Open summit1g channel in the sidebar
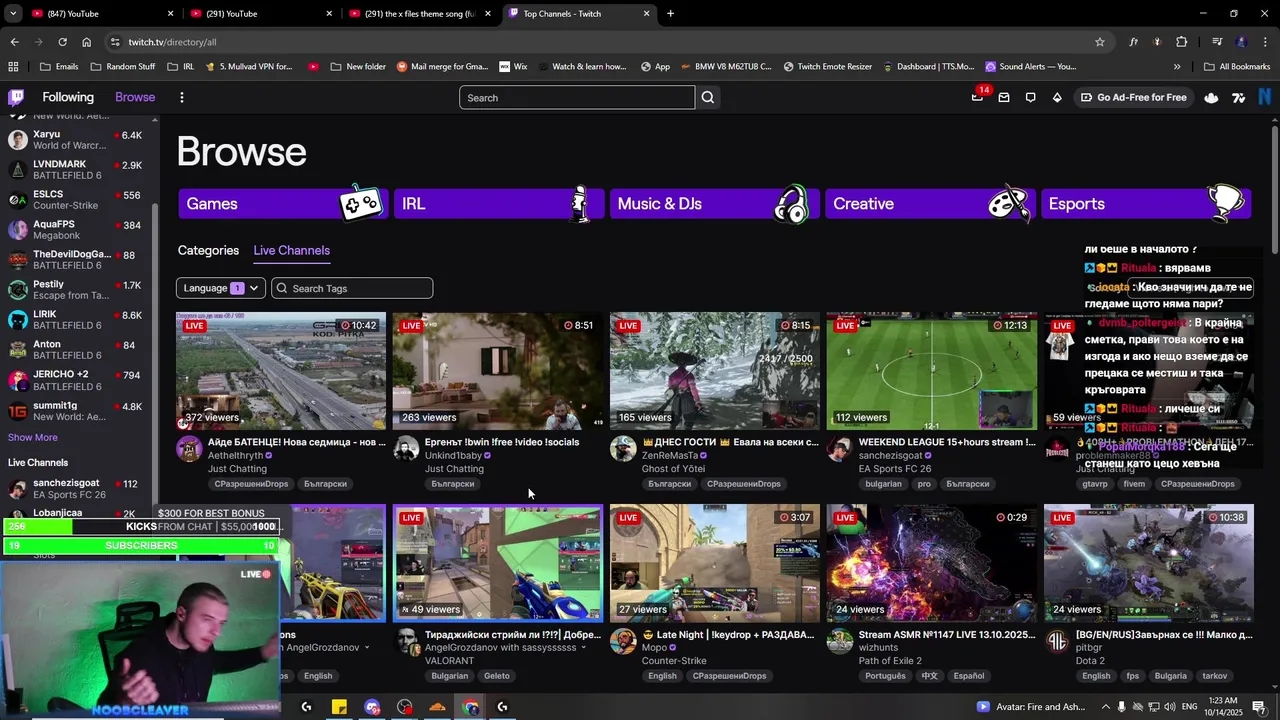This screenshot has height=720, width=1280. pos(78,411)
